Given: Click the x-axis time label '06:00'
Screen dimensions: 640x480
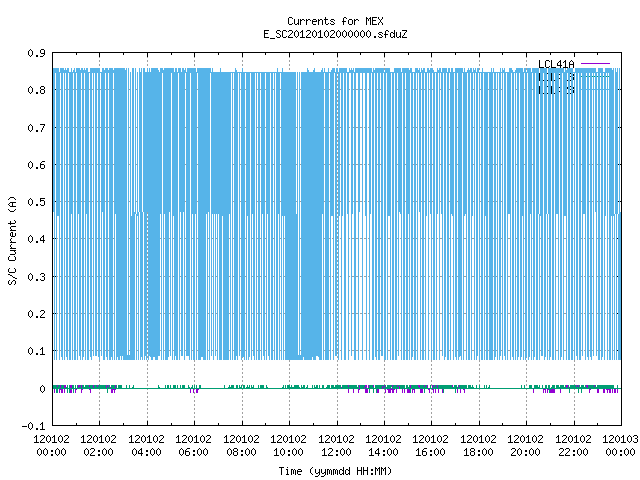Looking at the screenshot, I should (193, 452).
